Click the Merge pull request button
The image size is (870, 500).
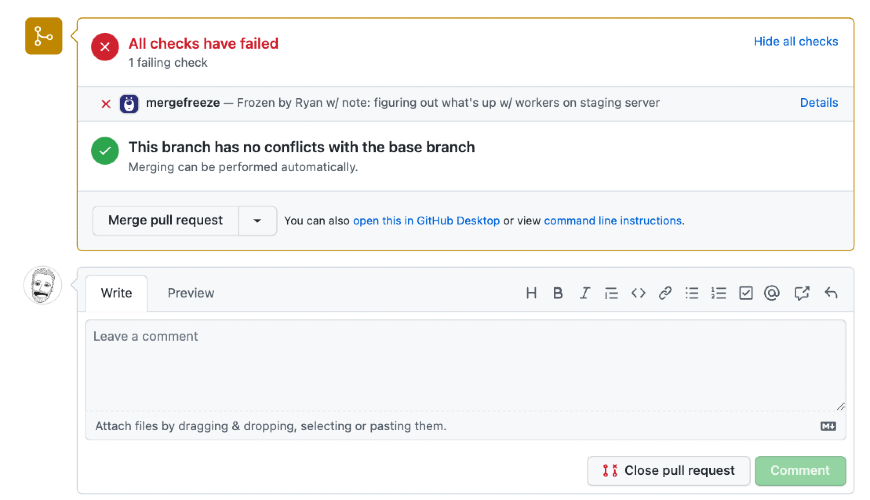165,221
